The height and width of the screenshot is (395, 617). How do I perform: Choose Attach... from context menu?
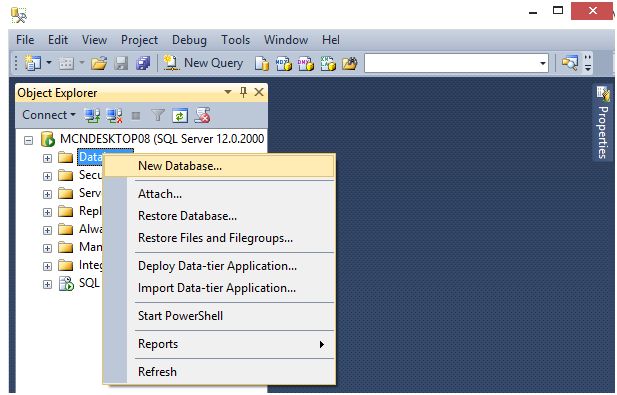coord(219,194)
